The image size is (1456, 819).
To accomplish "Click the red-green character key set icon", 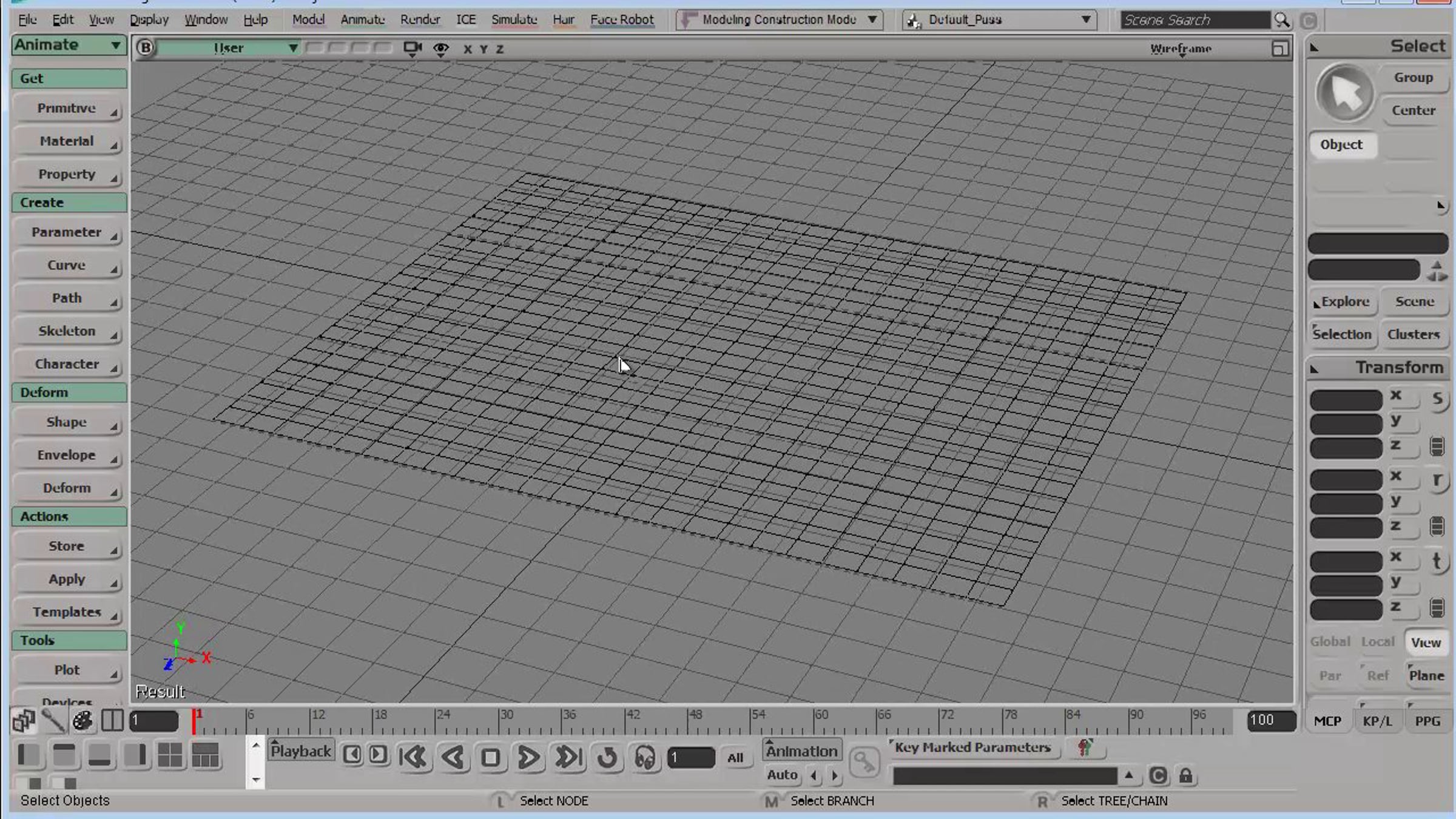I will [1085, 747].
